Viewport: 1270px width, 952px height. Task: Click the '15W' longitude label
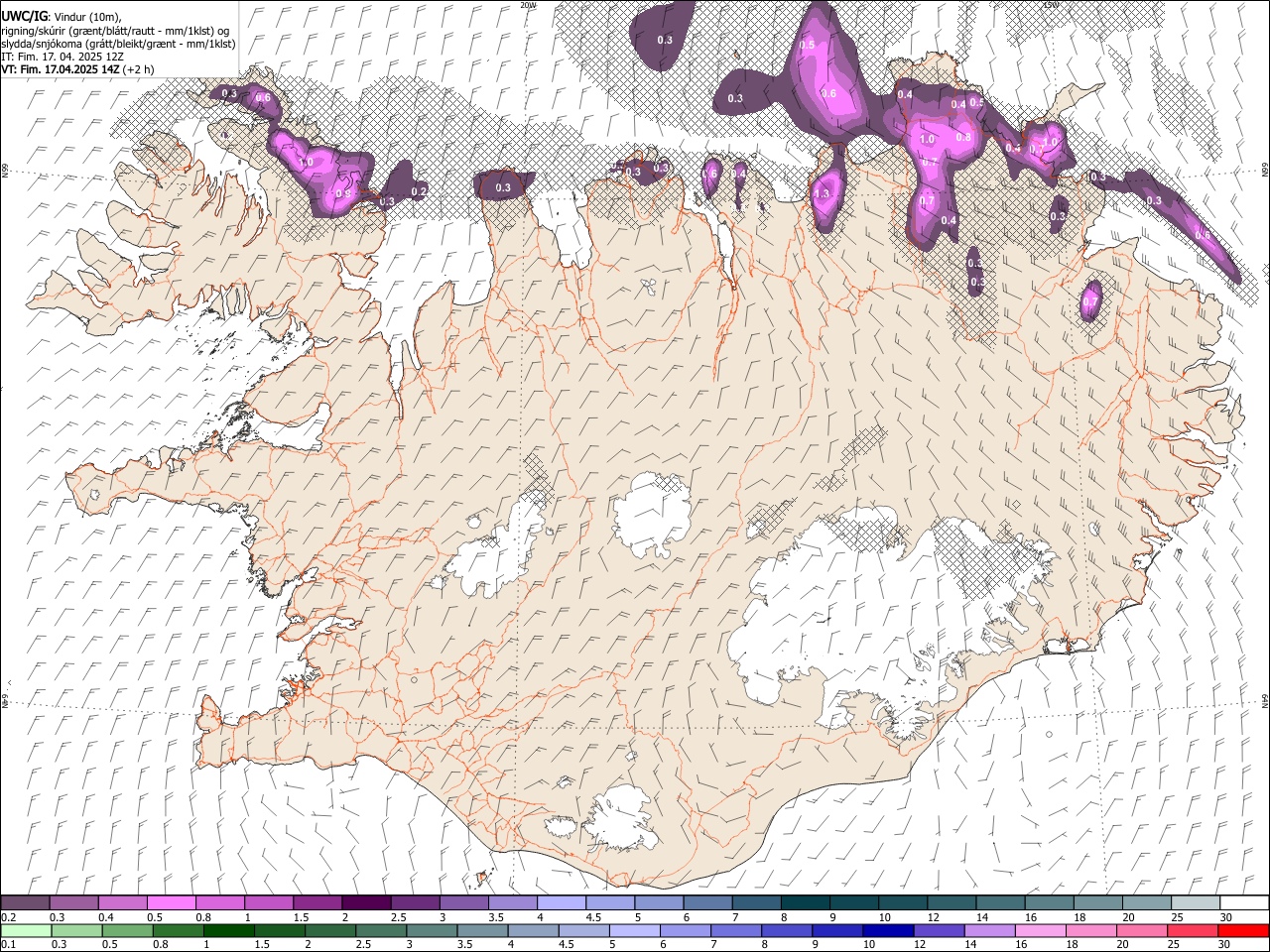(x=1050, y=5)
